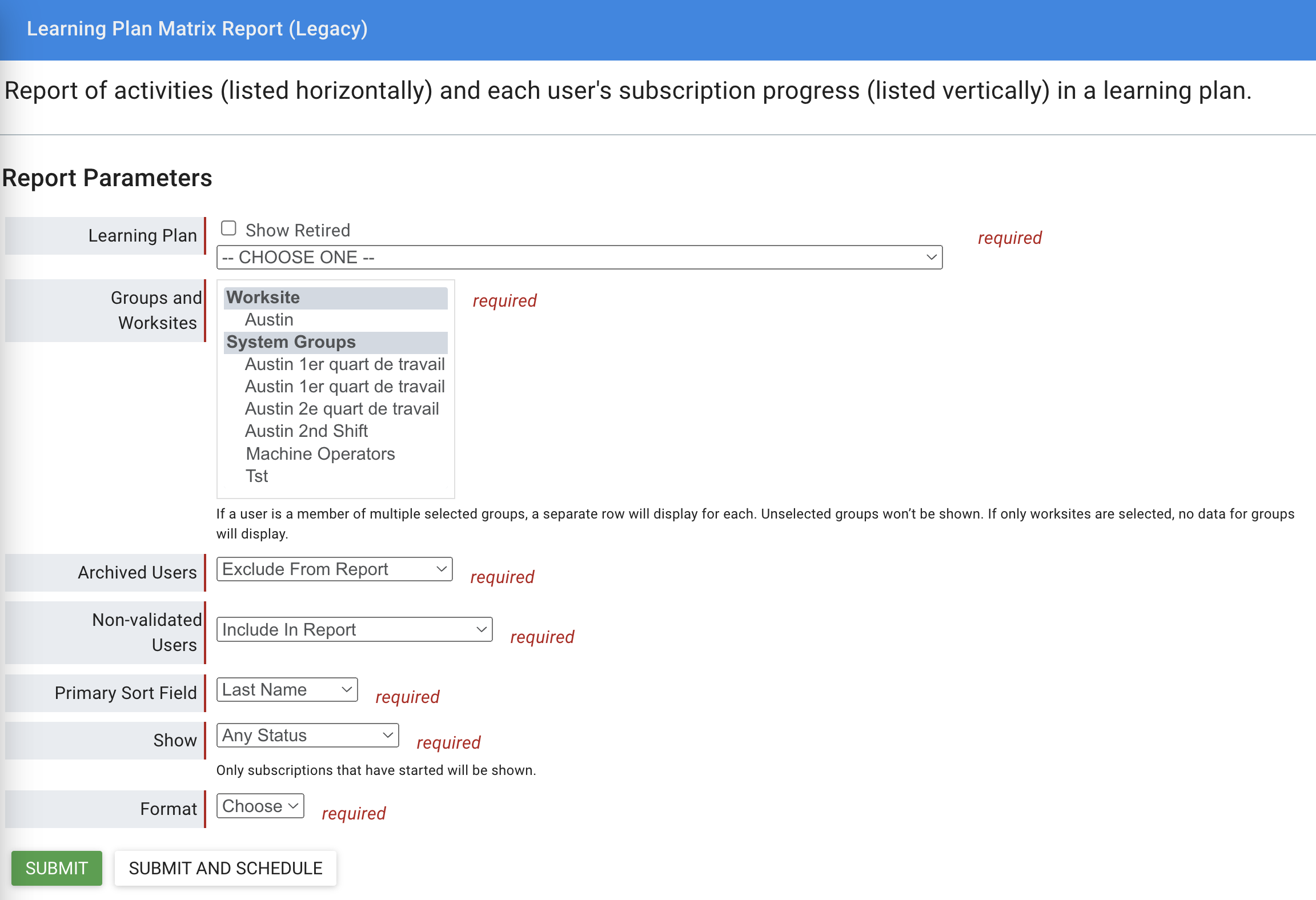Select Austin 2e quart de travail group

click(342, 409)
